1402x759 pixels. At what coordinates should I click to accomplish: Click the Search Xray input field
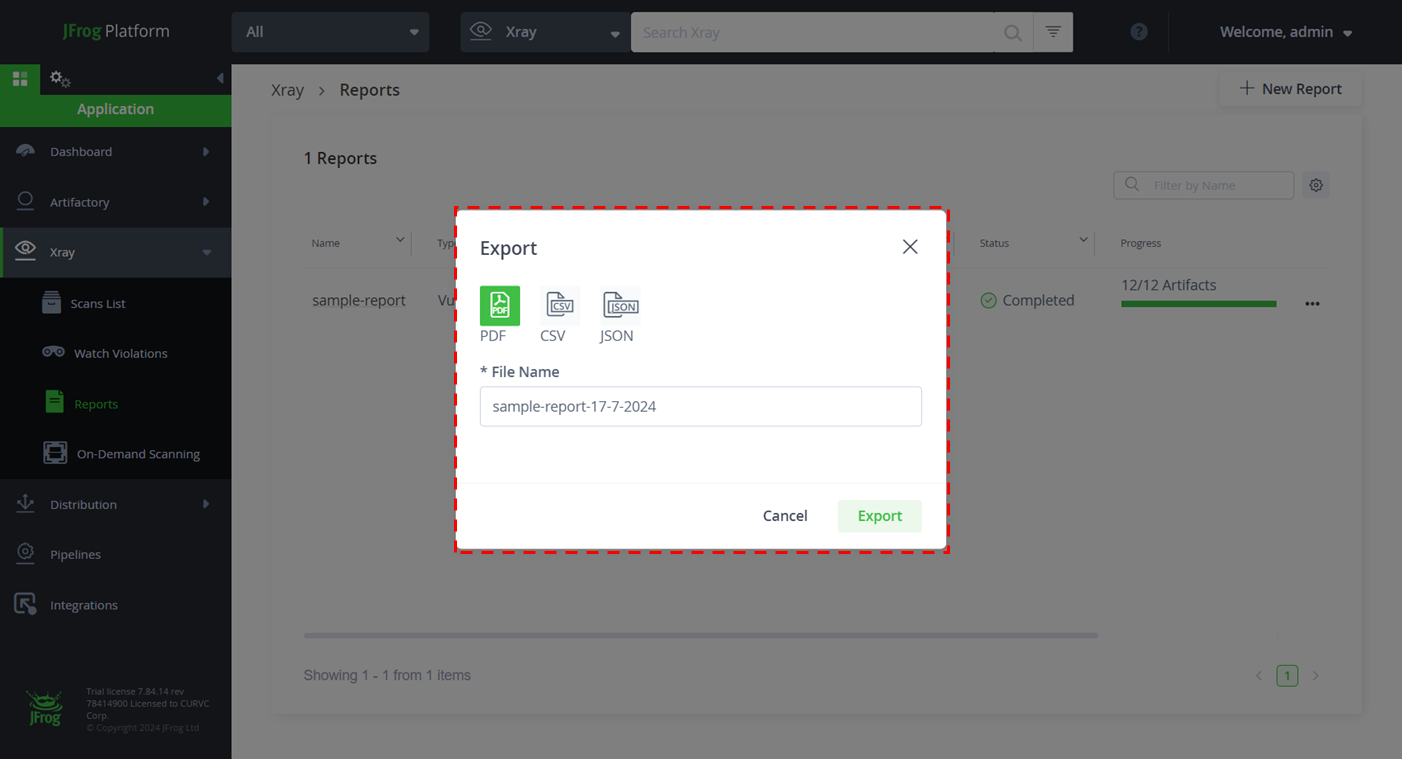(x=813, y=32)
